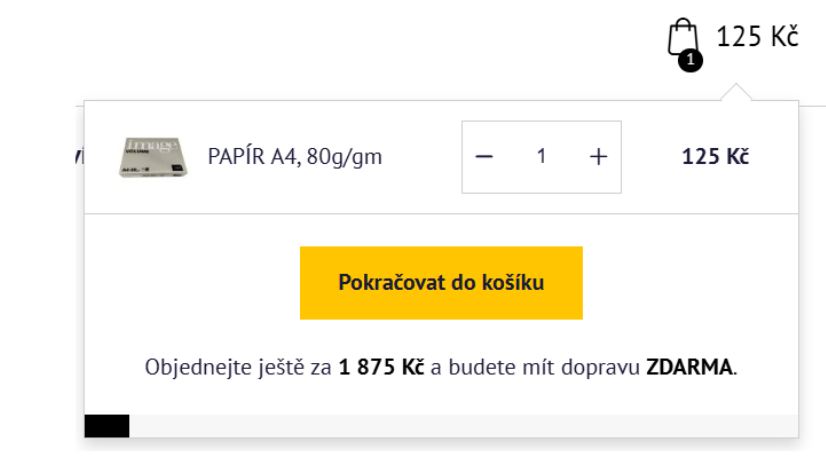
Task: Increase paper quantity with plus button
Action: 598,156
